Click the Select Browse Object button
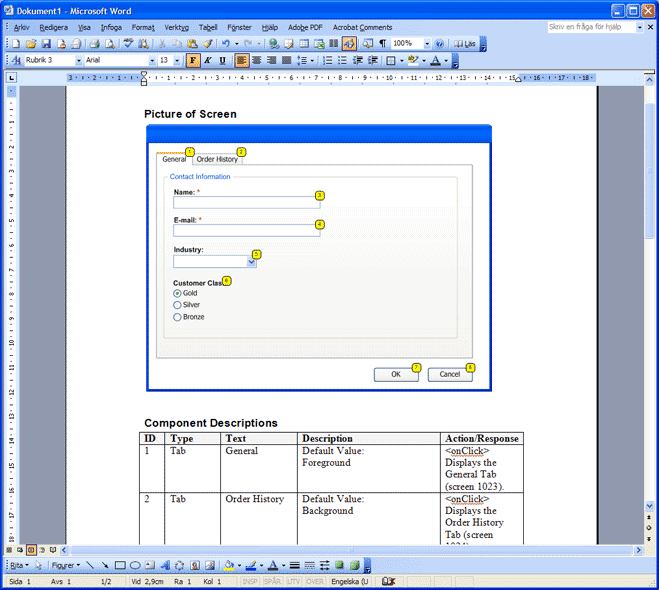Viewport: 659px width, 590px height. (649, 528)
